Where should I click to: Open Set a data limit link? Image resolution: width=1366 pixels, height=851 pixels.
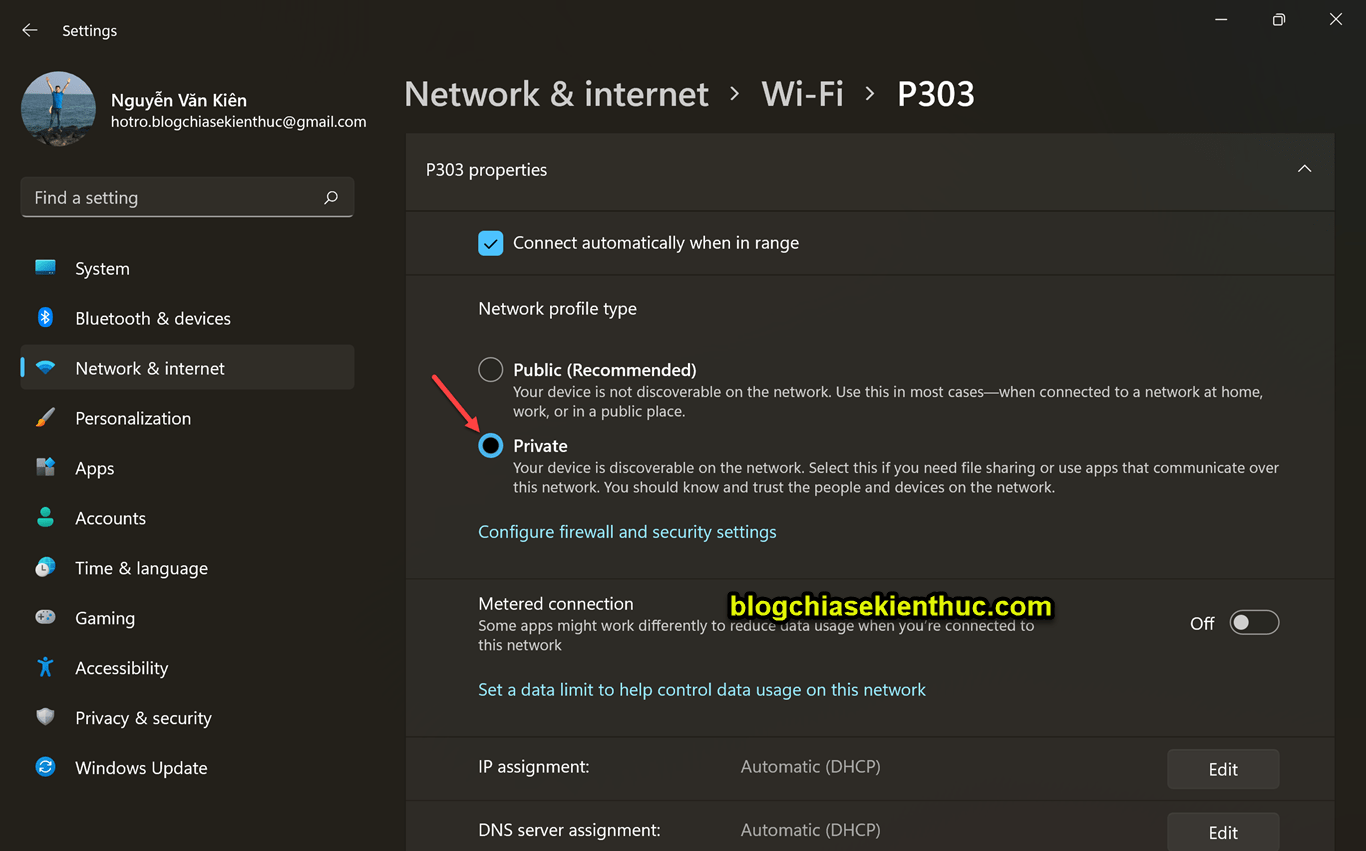pyautogui.click(x=702, y=690)
